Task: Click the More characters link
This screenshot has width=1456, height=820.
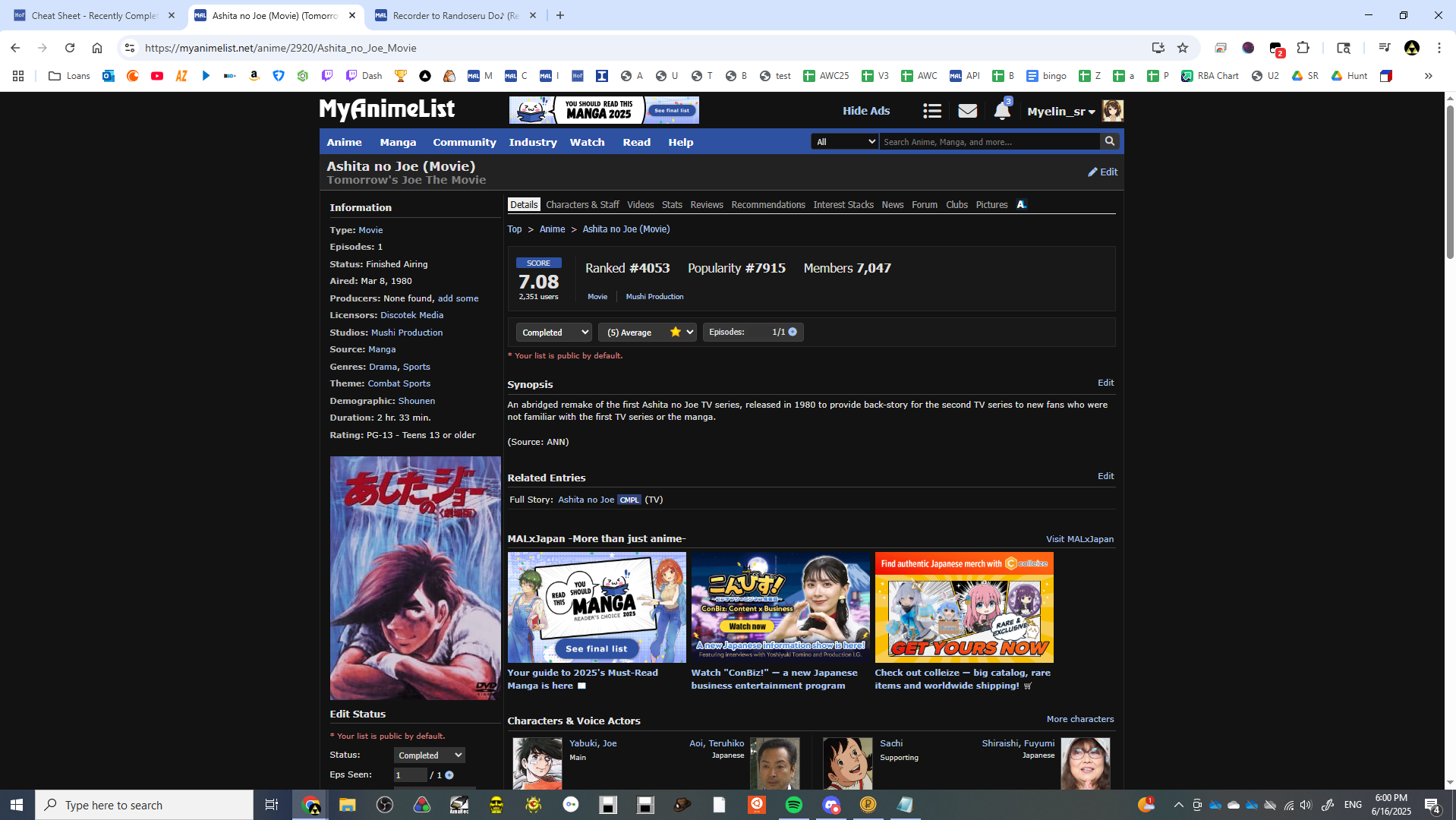Action: (1080, 719)
